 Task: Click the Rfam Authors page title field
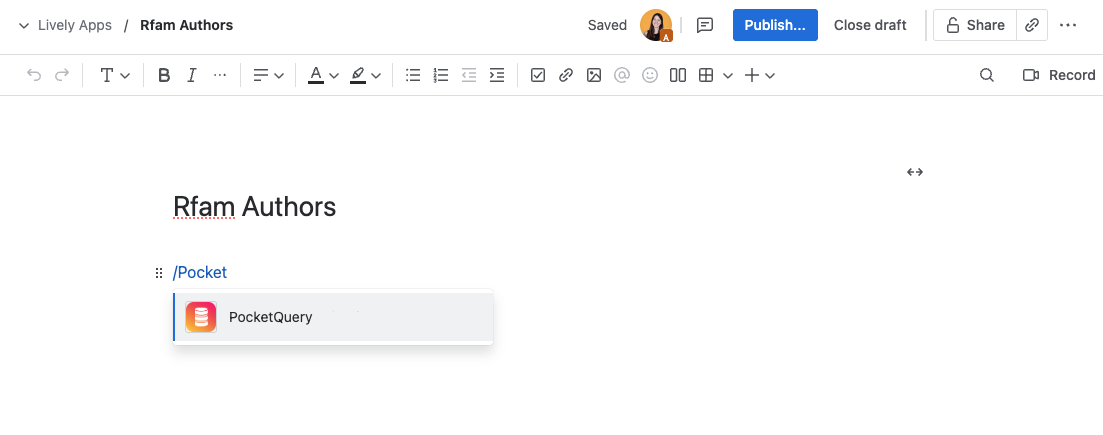coord(254,207)
